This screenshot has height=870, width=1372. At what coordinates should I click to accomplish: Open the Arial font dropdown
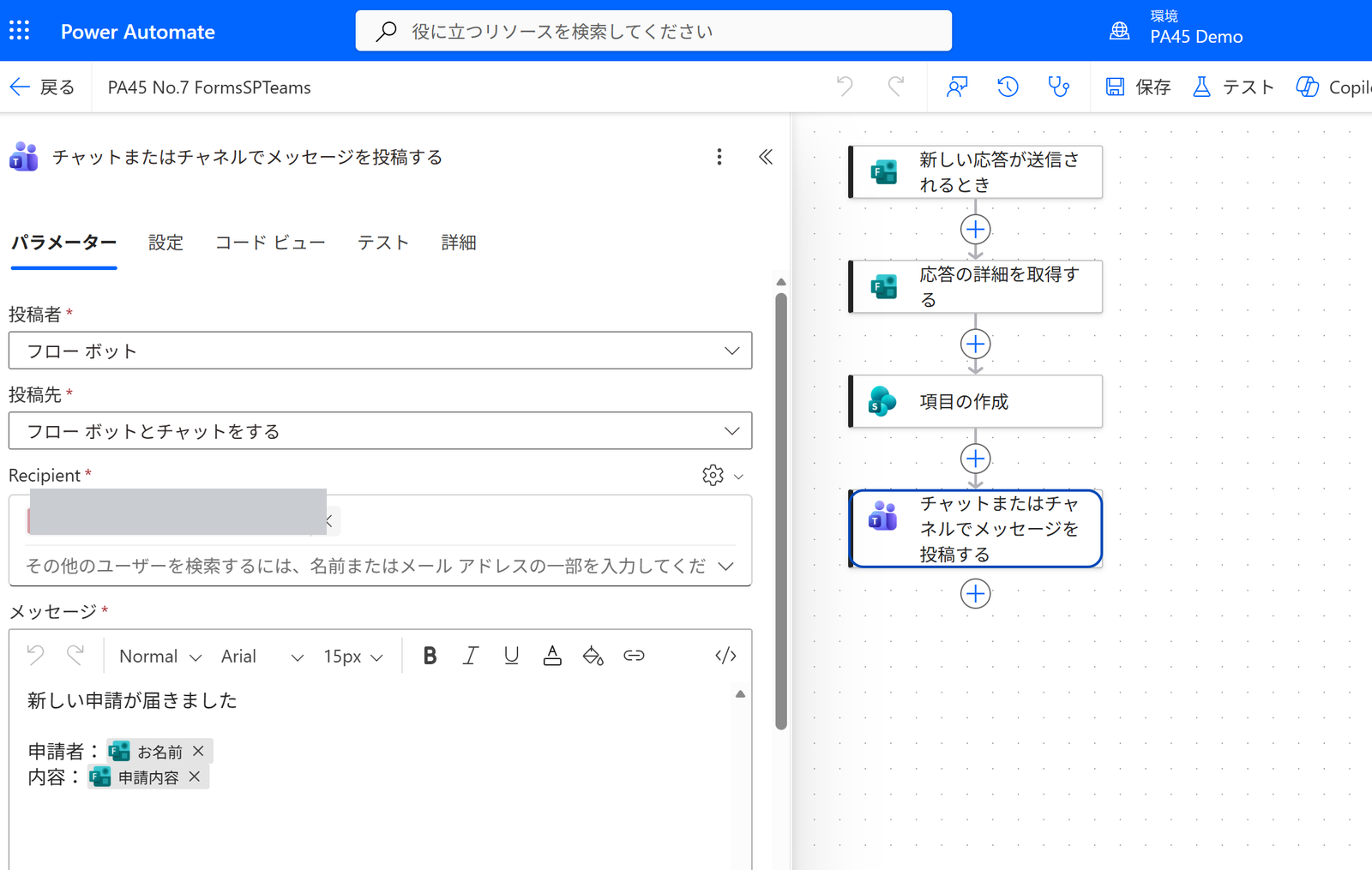pos(262,657)
